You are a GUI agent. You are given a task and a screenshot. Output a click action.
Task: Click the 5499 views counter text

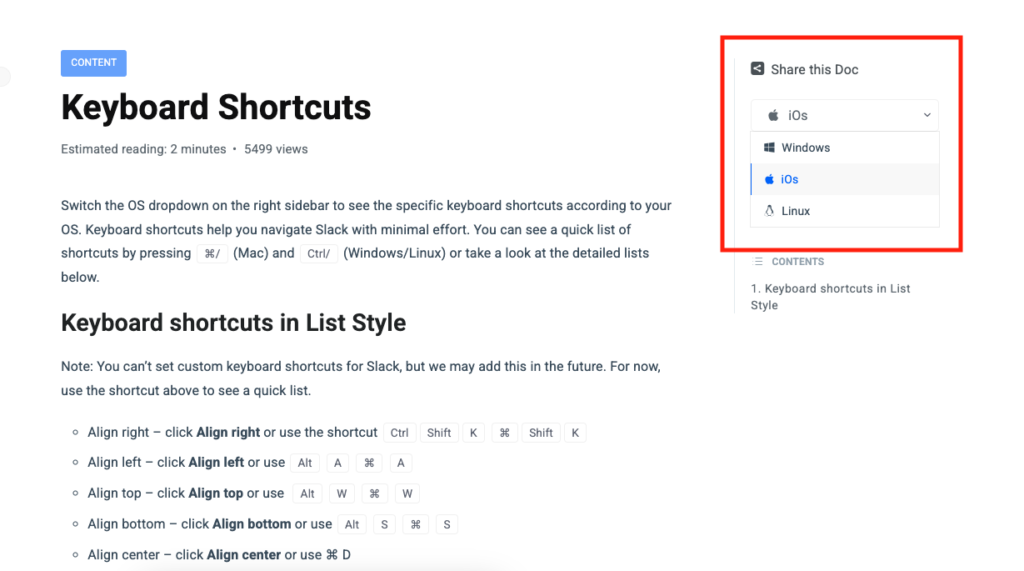pos(276,149)
